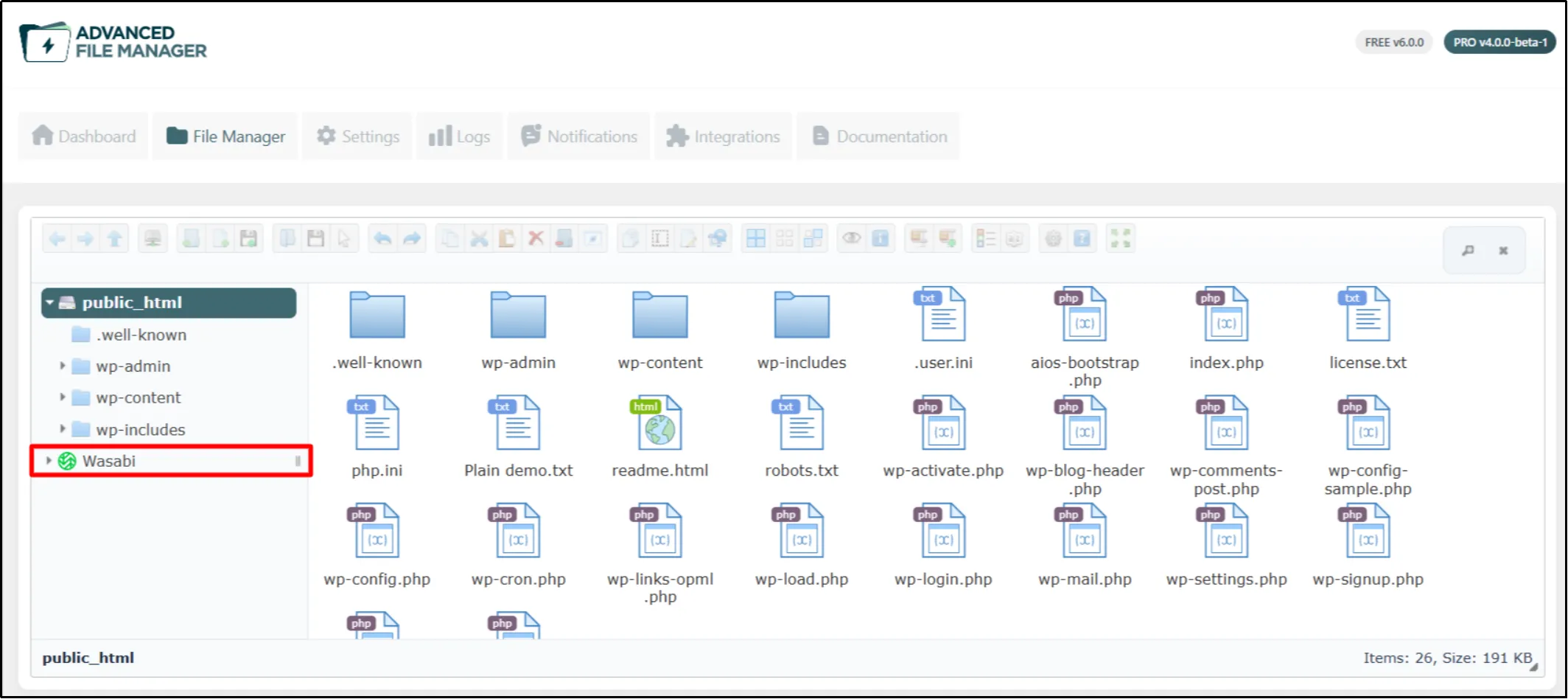
Task: Go back using the toolbar back arrow
Action: (57, 238)
